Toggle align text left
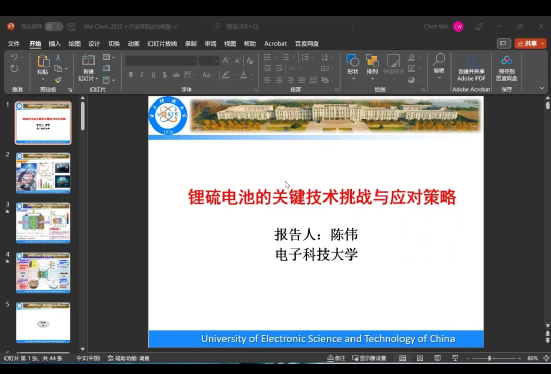 pyautogui.click(x=267, y=80)
